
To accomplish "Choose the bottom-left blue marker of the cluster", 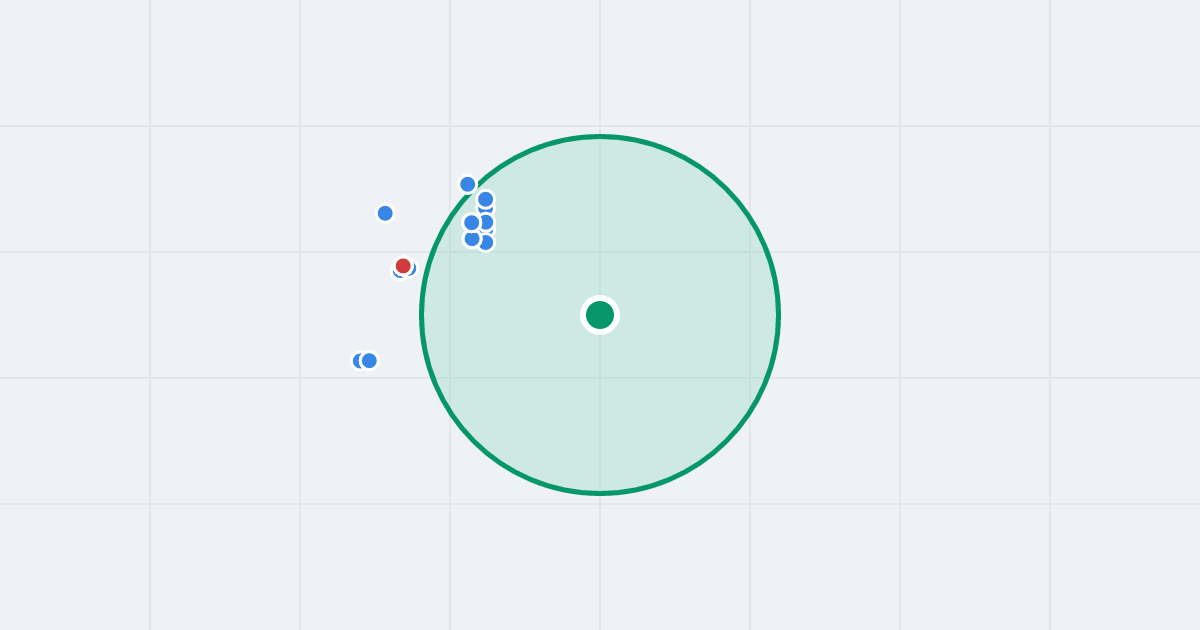I will (x=472, y=238).
